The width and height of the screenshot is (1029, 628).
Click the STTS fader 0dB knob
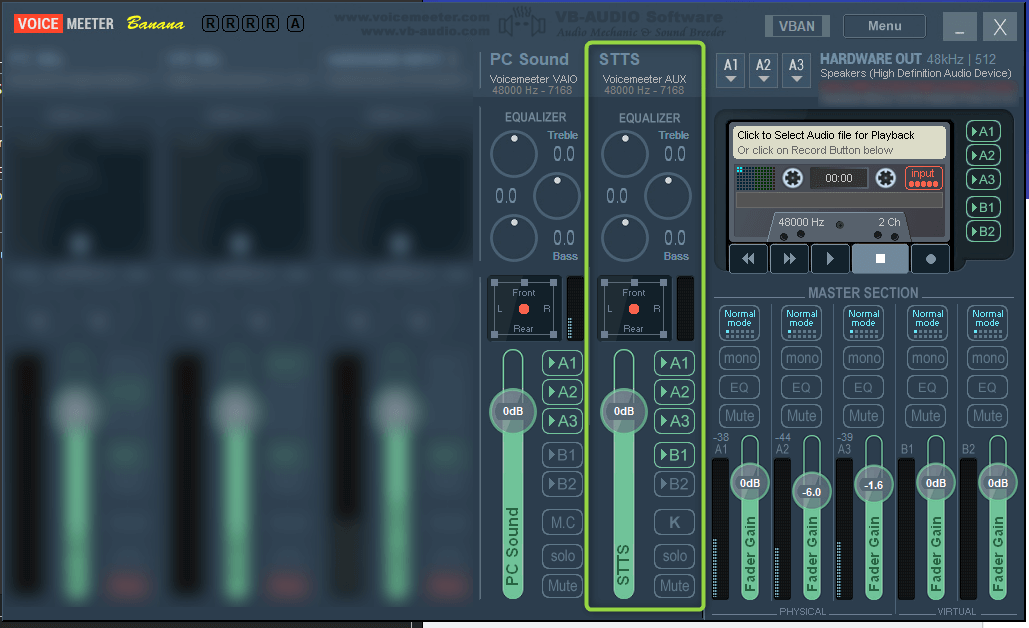(623, 411)
